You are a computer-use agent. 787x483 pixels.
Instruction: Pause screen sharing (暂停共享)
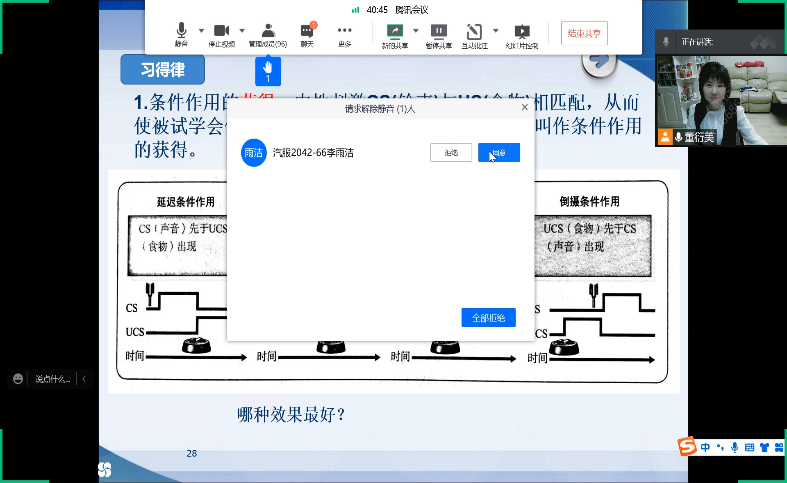(x=438, y=34)
